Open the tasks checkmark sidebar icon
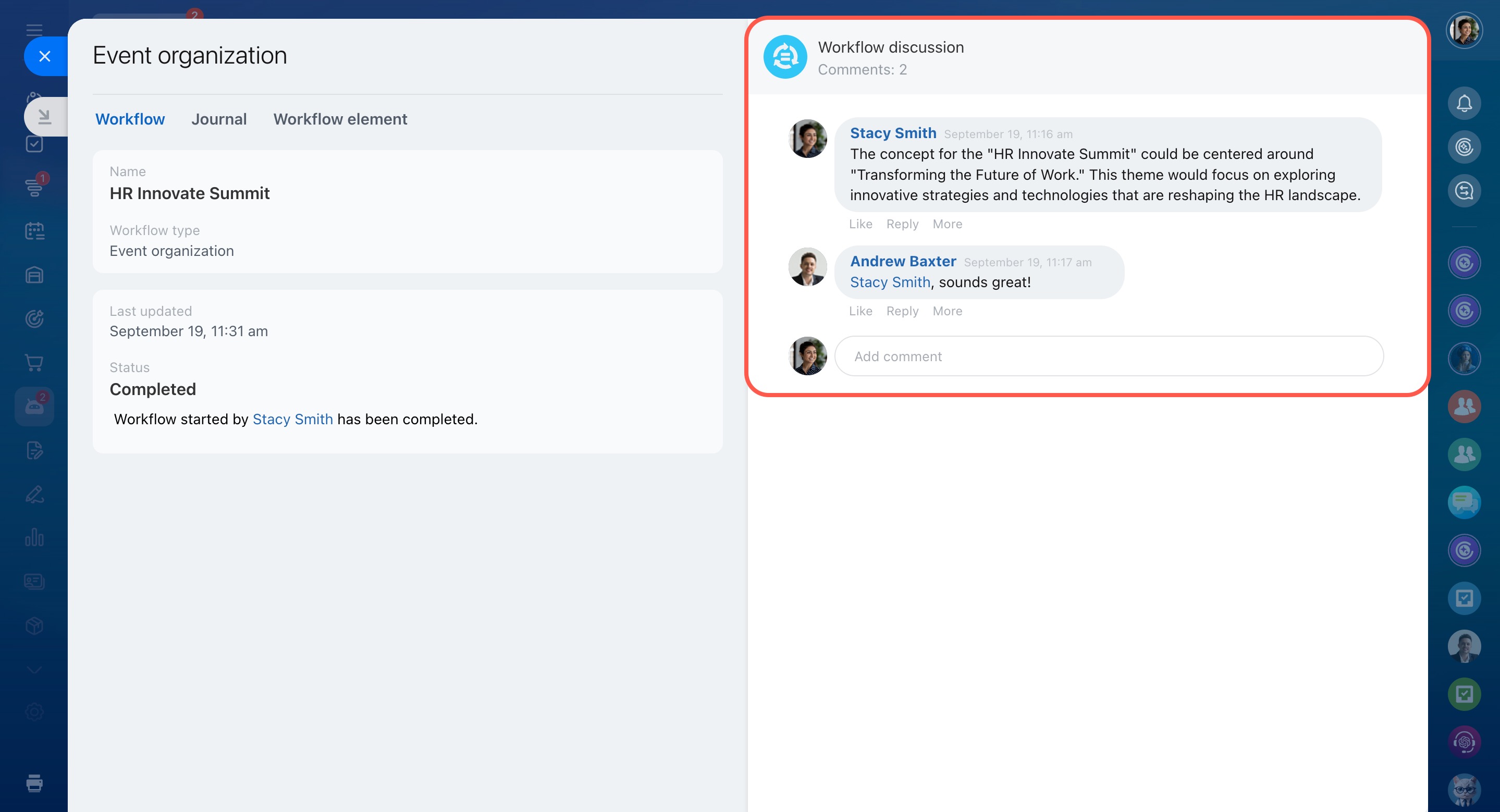This screenshot has width=1500, height=812. click(34, 144)
